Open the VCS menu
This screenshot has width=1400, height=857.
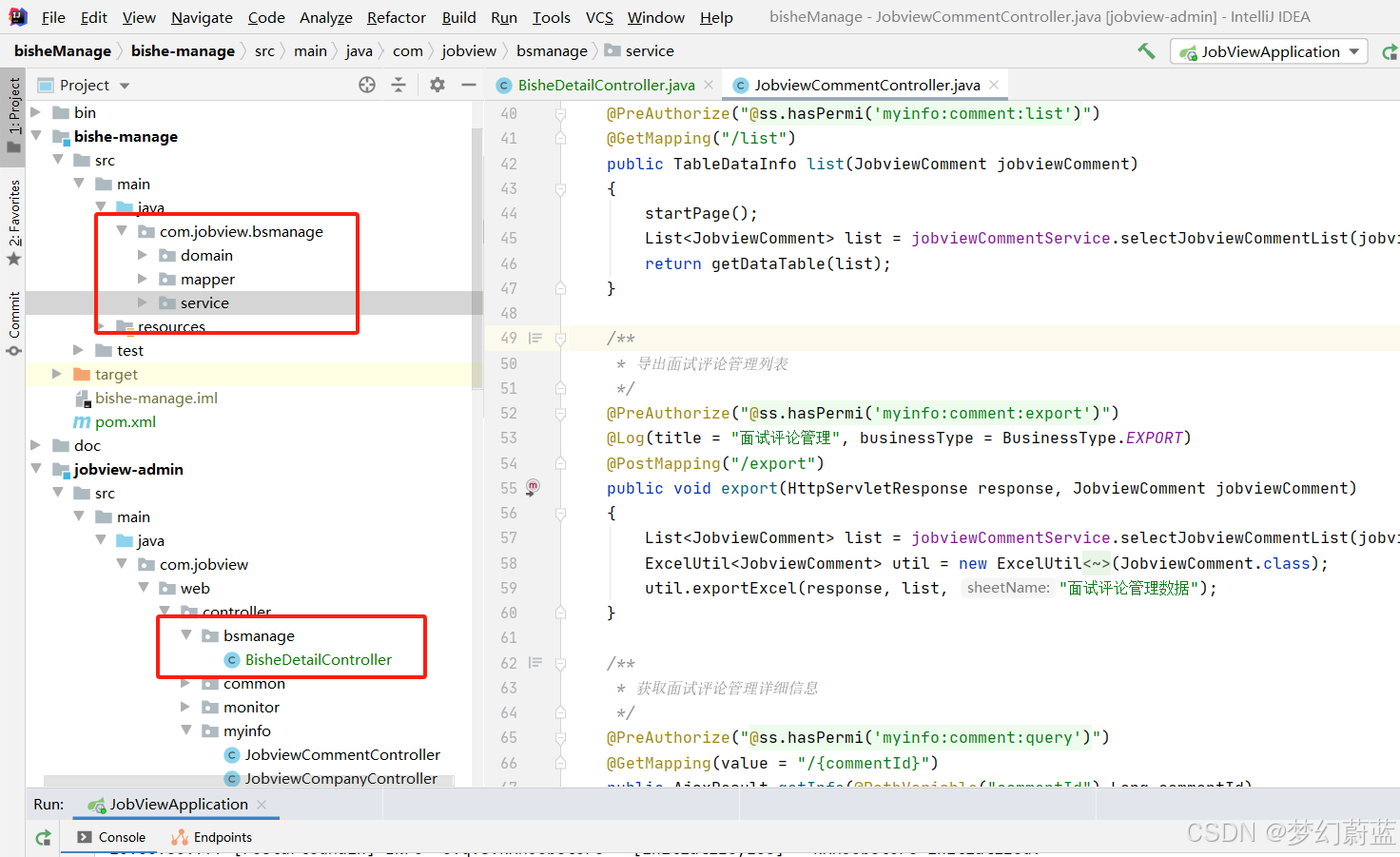point(599,17)
